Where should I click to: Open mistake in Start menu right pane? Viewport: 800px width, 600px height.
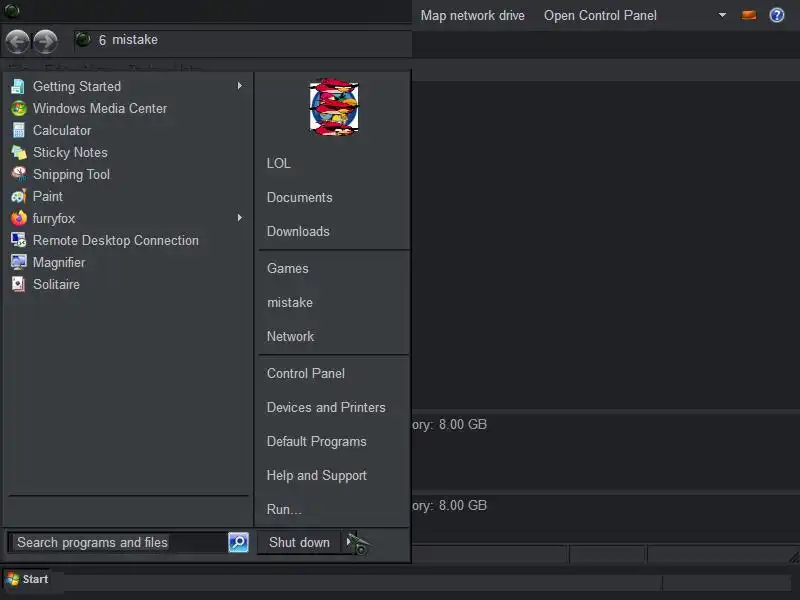click(x=290, y=303)
